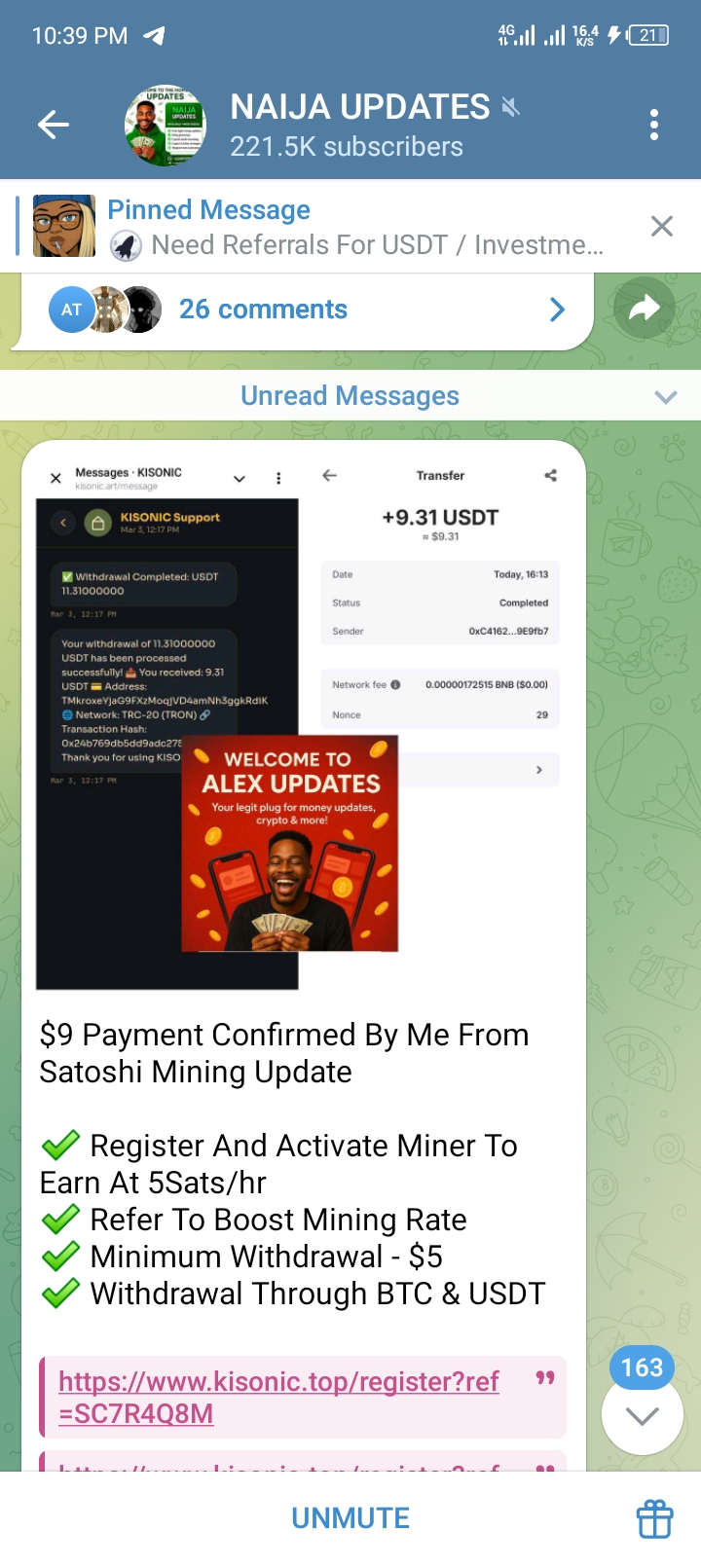Viewport: 701px width, 1568px height.
Task: Collapse the Unread Messages chevron
Action: 666,397
